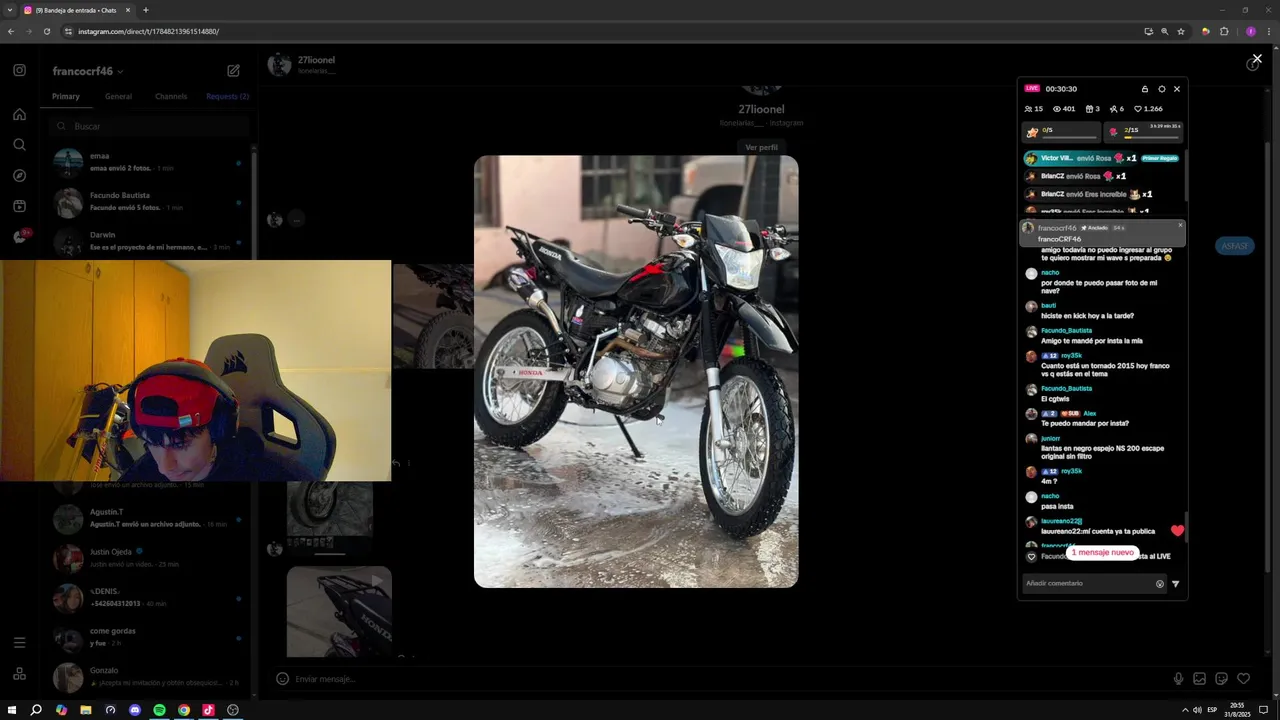
Task: Click the Buscar search field
Action: point(150,127)
